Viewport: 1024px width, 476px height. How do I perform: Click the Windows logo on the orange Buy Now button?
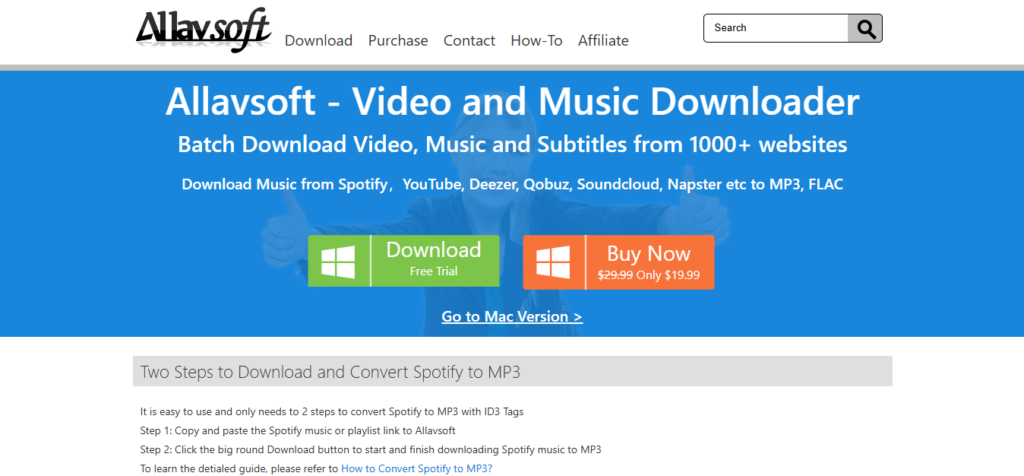pos(553,262)
